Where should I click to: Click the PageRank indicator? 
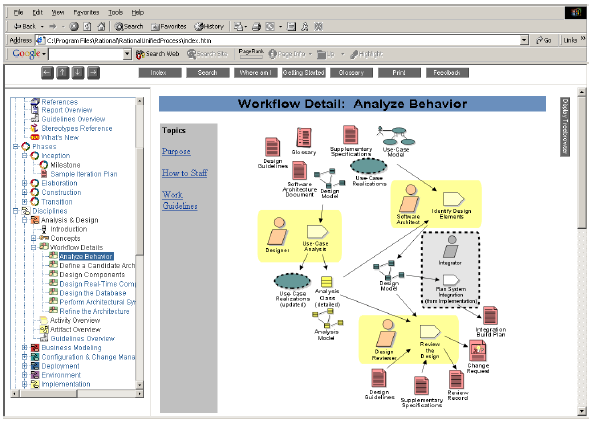pyautogui.click(x=251, y=54)
